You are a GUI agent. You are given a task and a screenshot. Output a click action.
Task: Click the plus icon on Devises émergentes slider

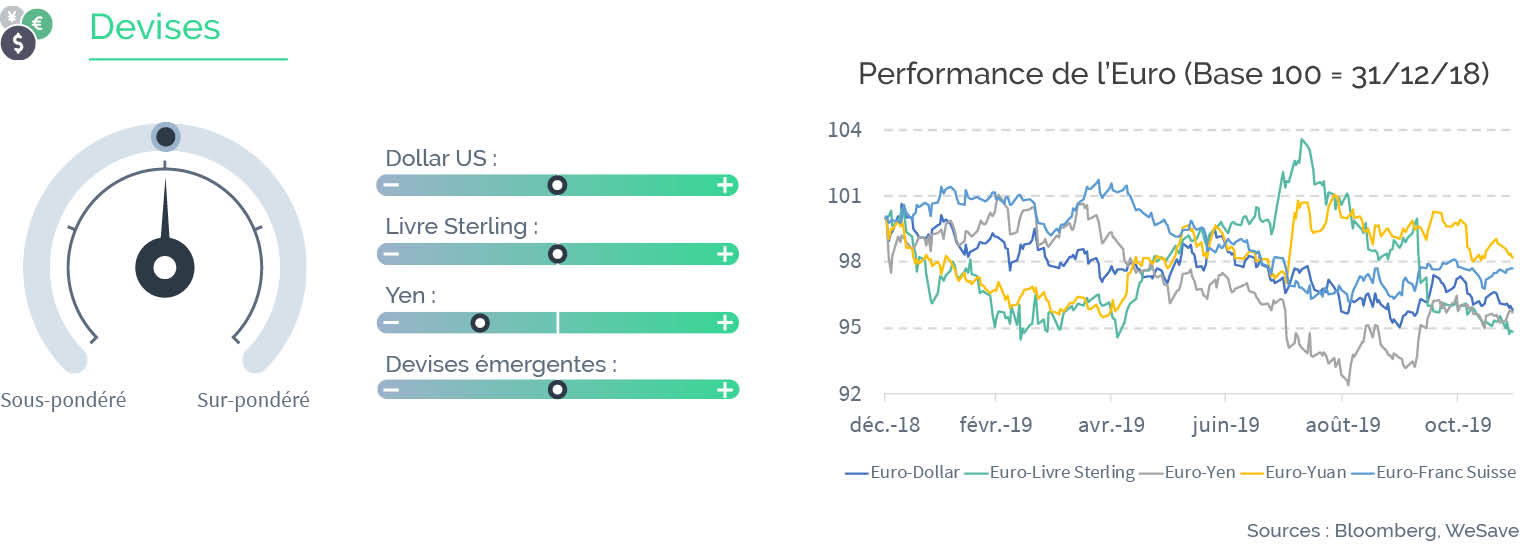(726, 390)
